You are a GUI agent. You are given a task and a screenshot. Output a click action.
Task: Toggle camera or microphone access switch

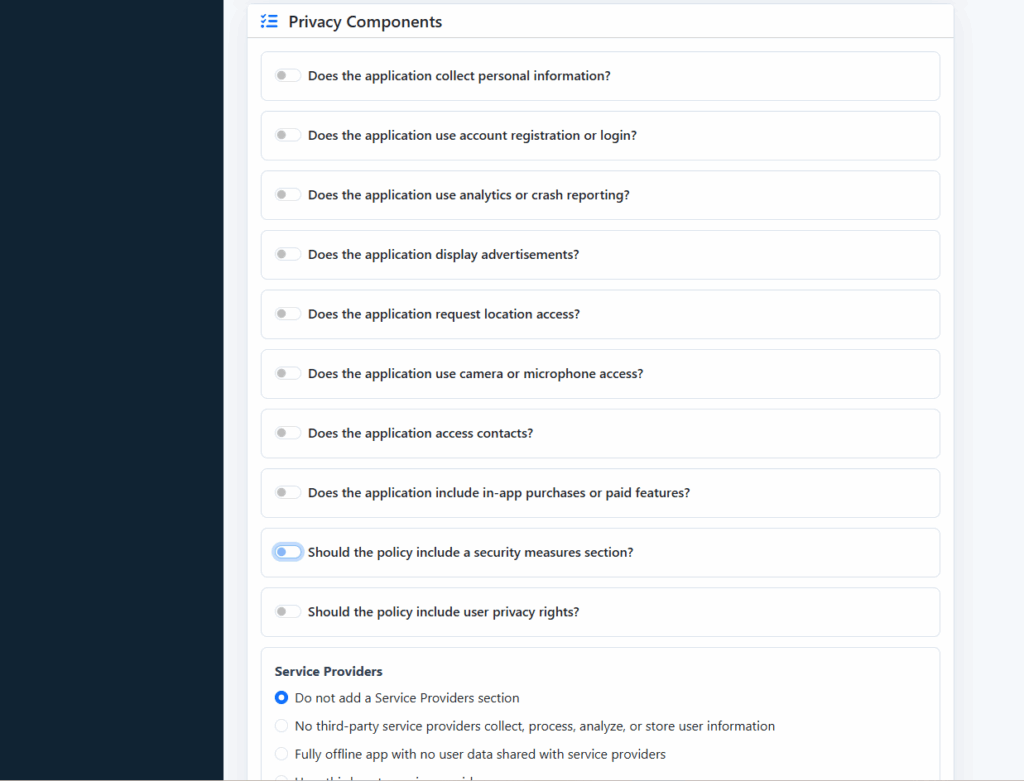[x=287, y=374]
